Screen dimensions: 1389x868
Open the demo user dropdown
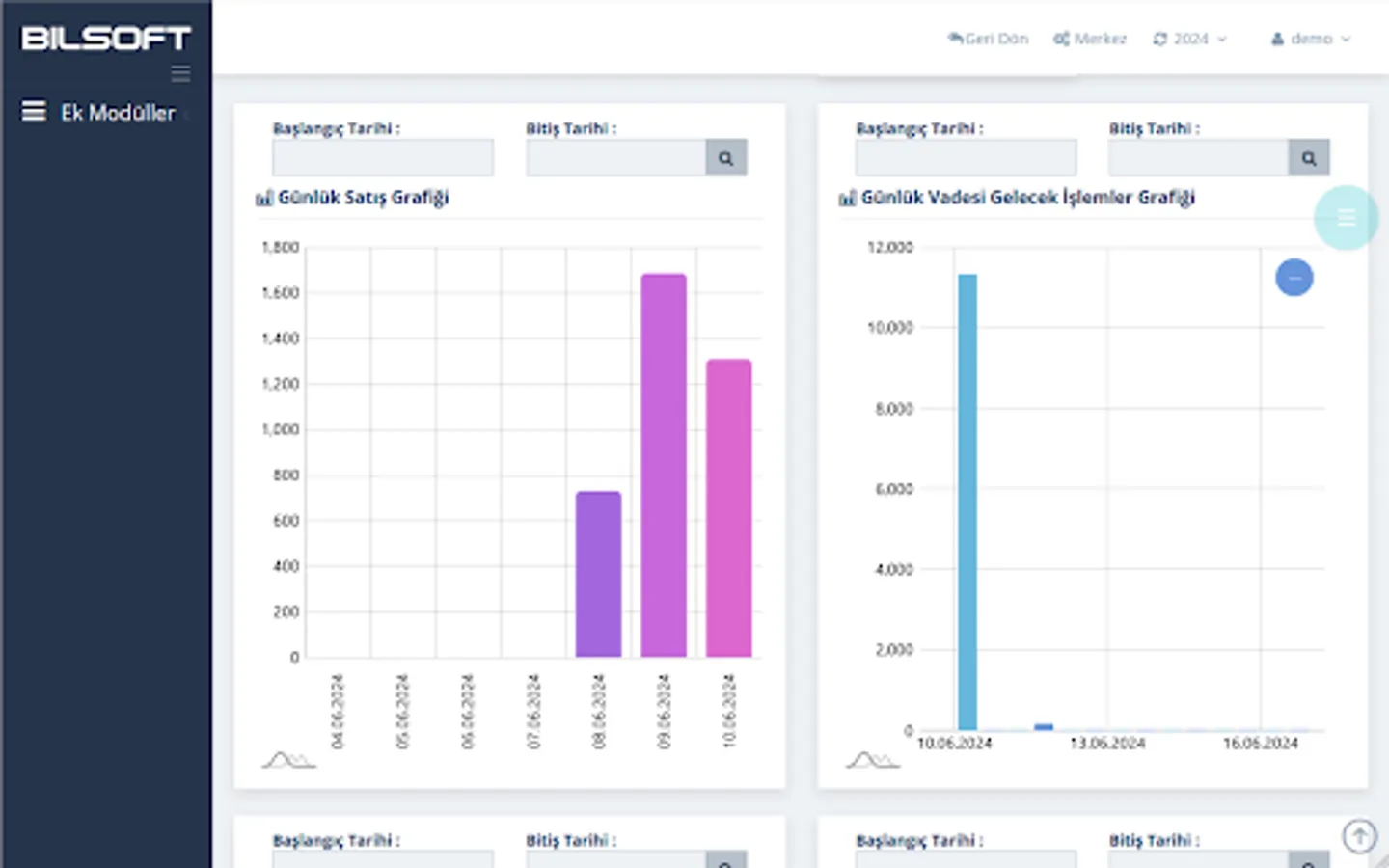1311,39
